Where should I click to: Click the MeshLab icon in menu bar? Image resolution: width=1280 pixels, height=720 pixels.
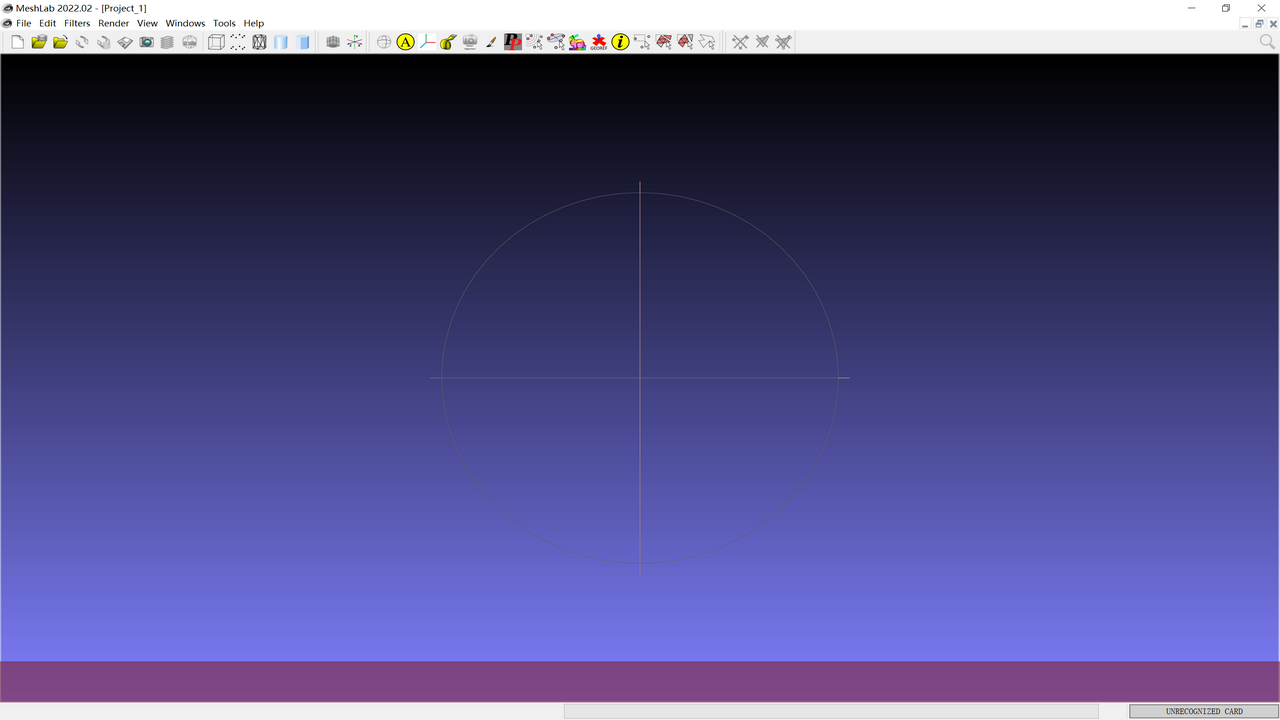pyautogui.click(x=7, y=23)
